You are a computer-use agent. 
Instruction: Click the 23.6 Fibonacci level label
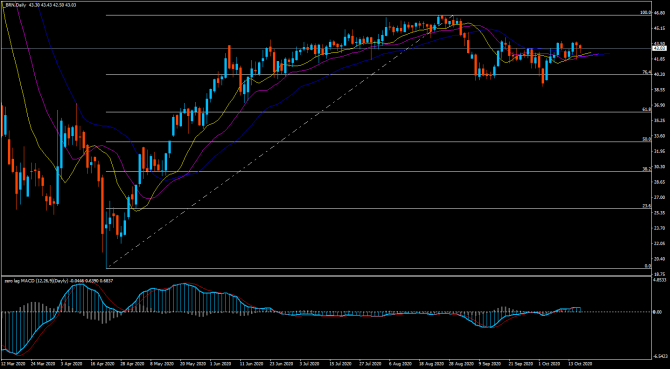pos(646,206)
